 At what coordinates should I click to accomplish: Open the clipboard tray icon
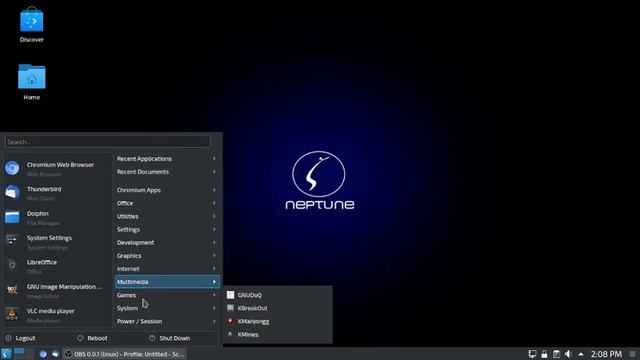[x=556, y=354]
